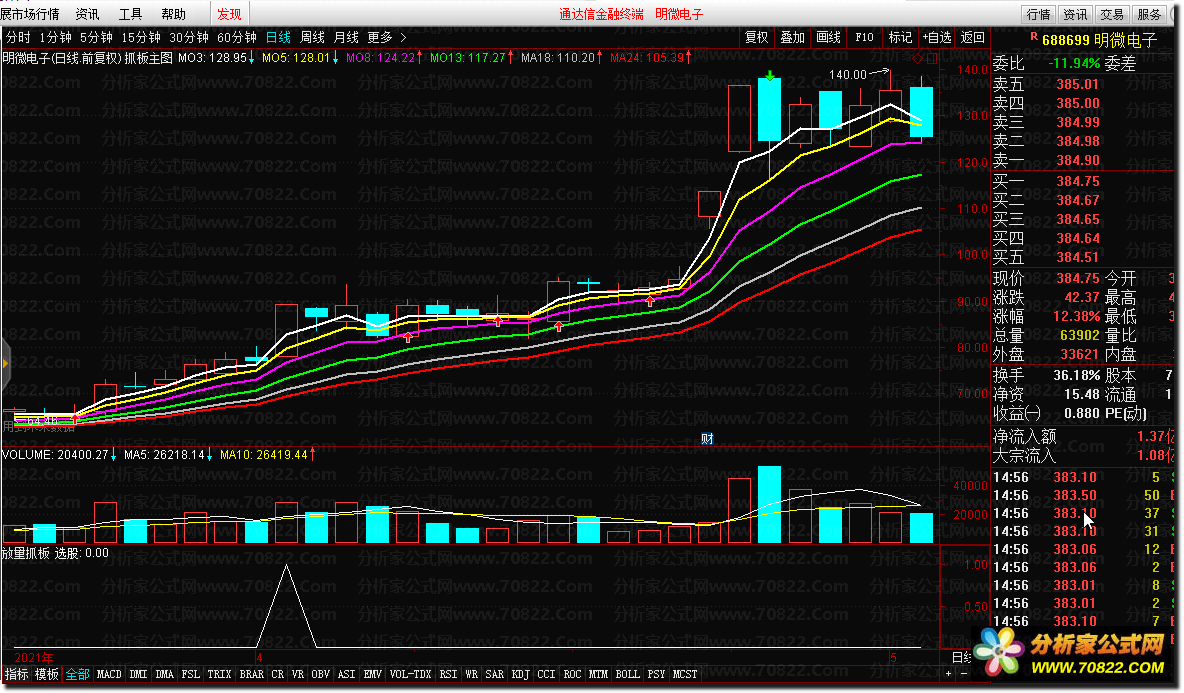Open the 资讯 menu in the menu bar

pyautogui.click(x=87, y=14)
